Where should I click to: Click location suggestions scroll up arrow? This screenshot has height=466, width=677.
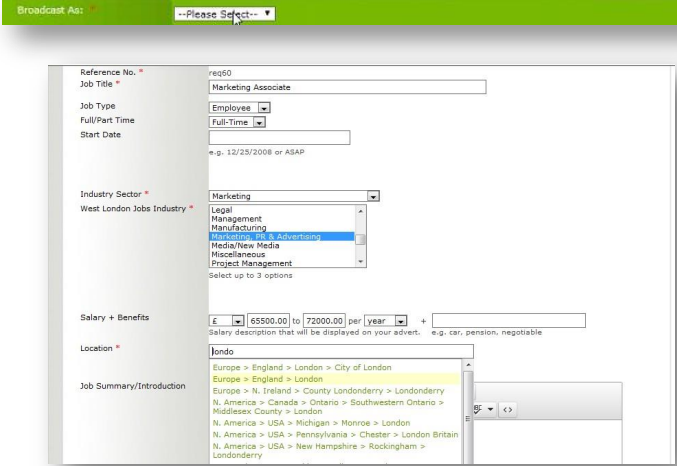click(468, 365)
